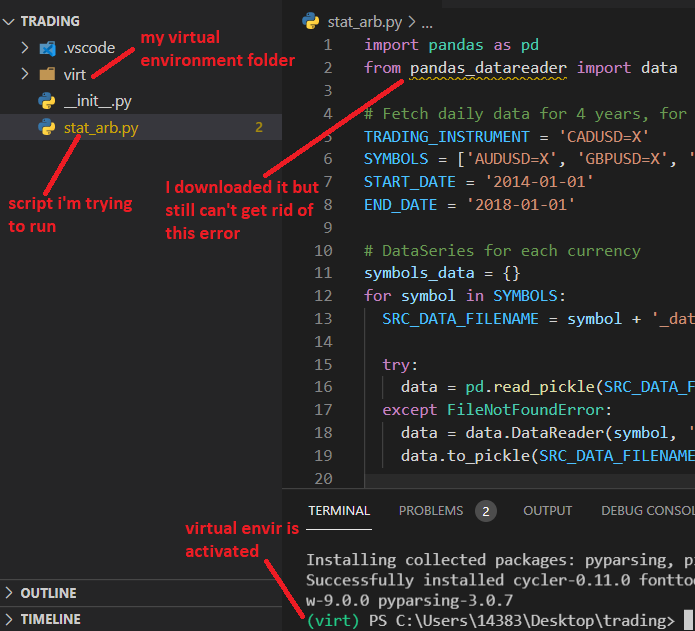Screen dimensions: 695x631
Task: Click the stat_arb.py breadcrumb label
Action: point(366,20)
